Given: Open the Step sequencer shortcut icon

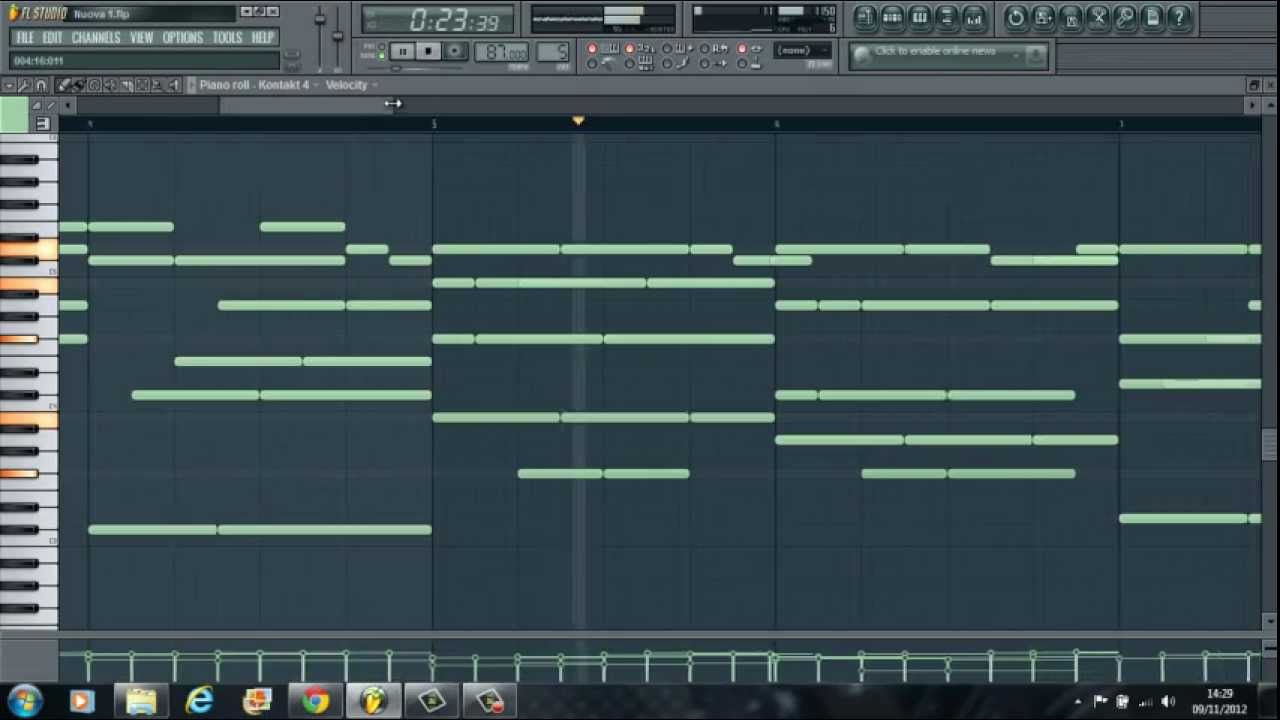Looking at the screenshot, I should (893, 17).
